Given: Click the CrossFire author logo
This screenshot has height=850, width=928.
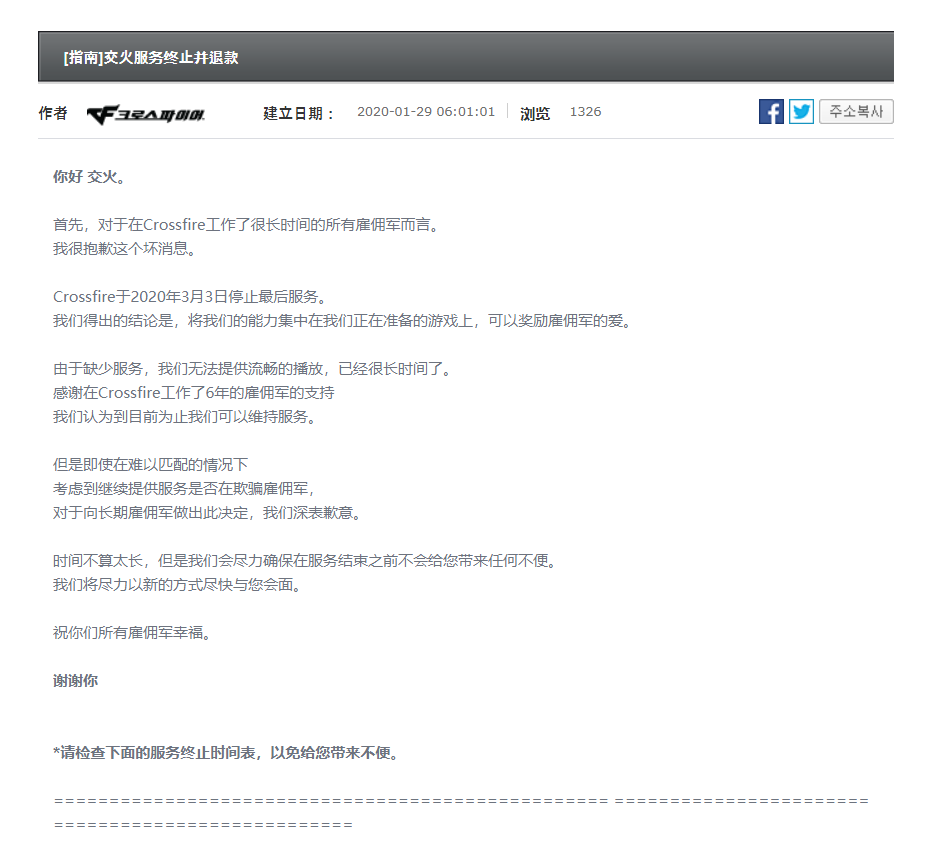Looking at the screenshot, I should tap(146, 114).
